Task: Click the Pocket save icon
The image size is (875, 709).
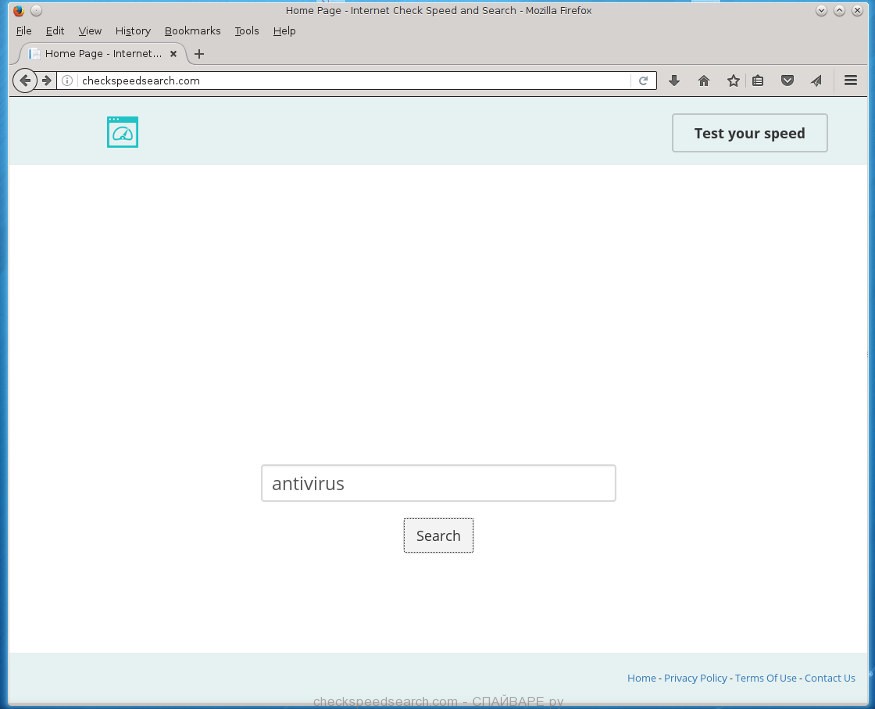Action: (x=787, y=81)
